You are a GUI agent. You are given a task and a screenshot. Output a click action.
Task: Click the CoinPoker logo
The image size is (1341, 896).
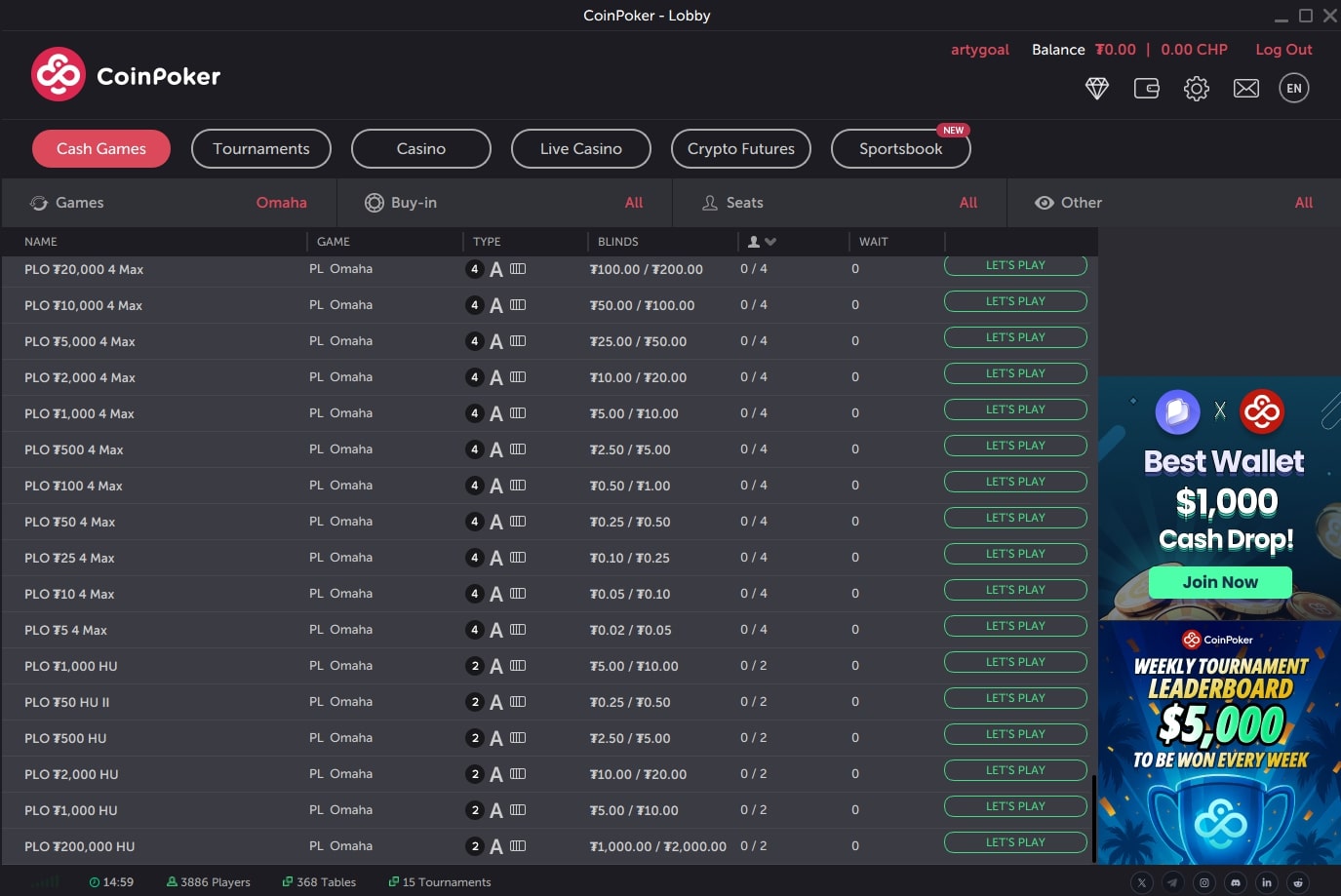tap(126, 75)
